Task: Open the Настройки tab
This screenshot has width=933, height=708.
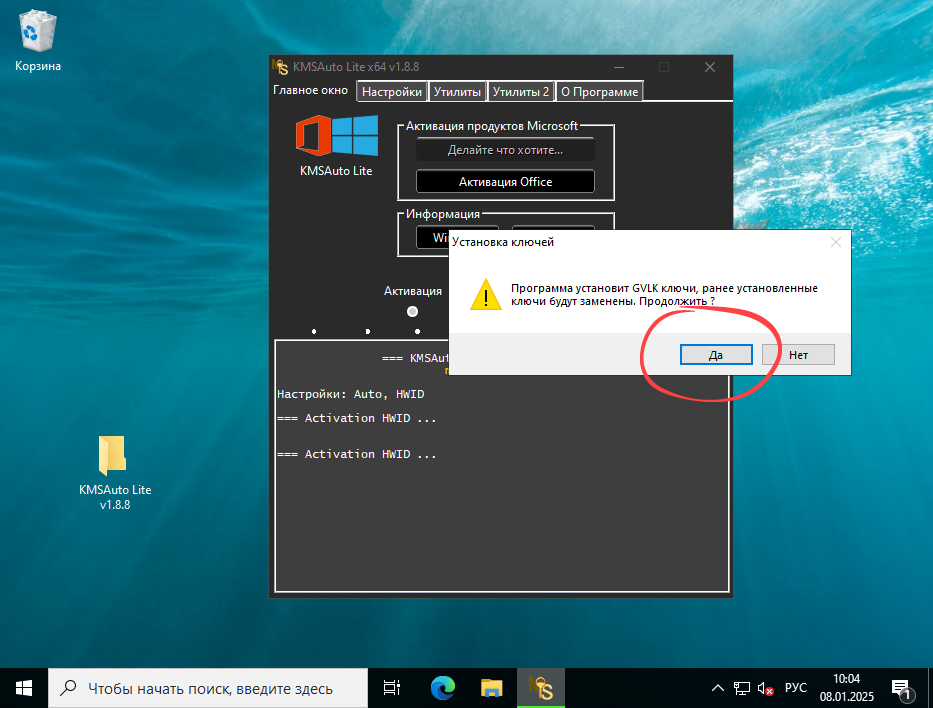Action: click(x=392, y=92)
